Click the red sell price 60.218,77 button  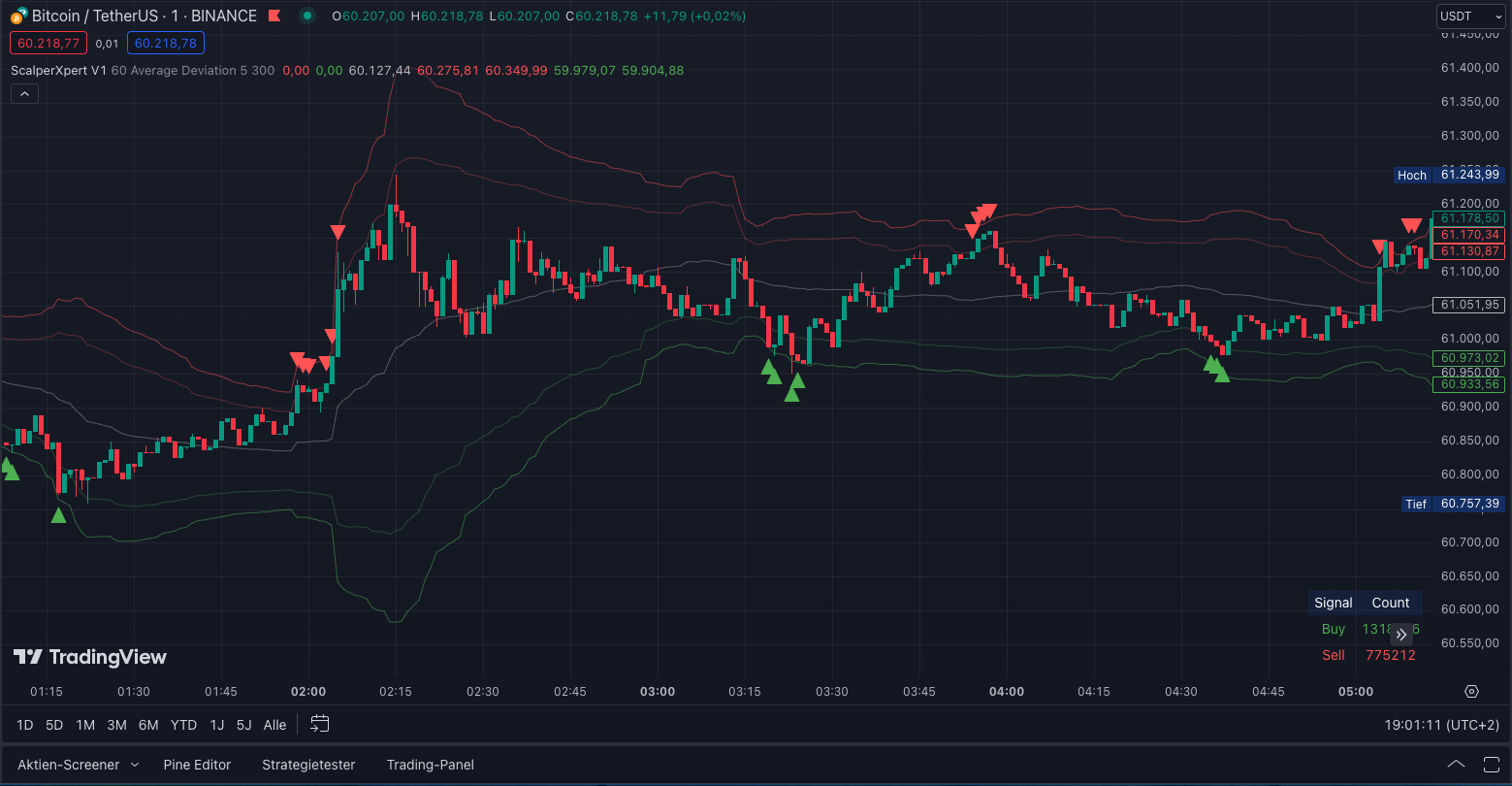coord(48,43)
